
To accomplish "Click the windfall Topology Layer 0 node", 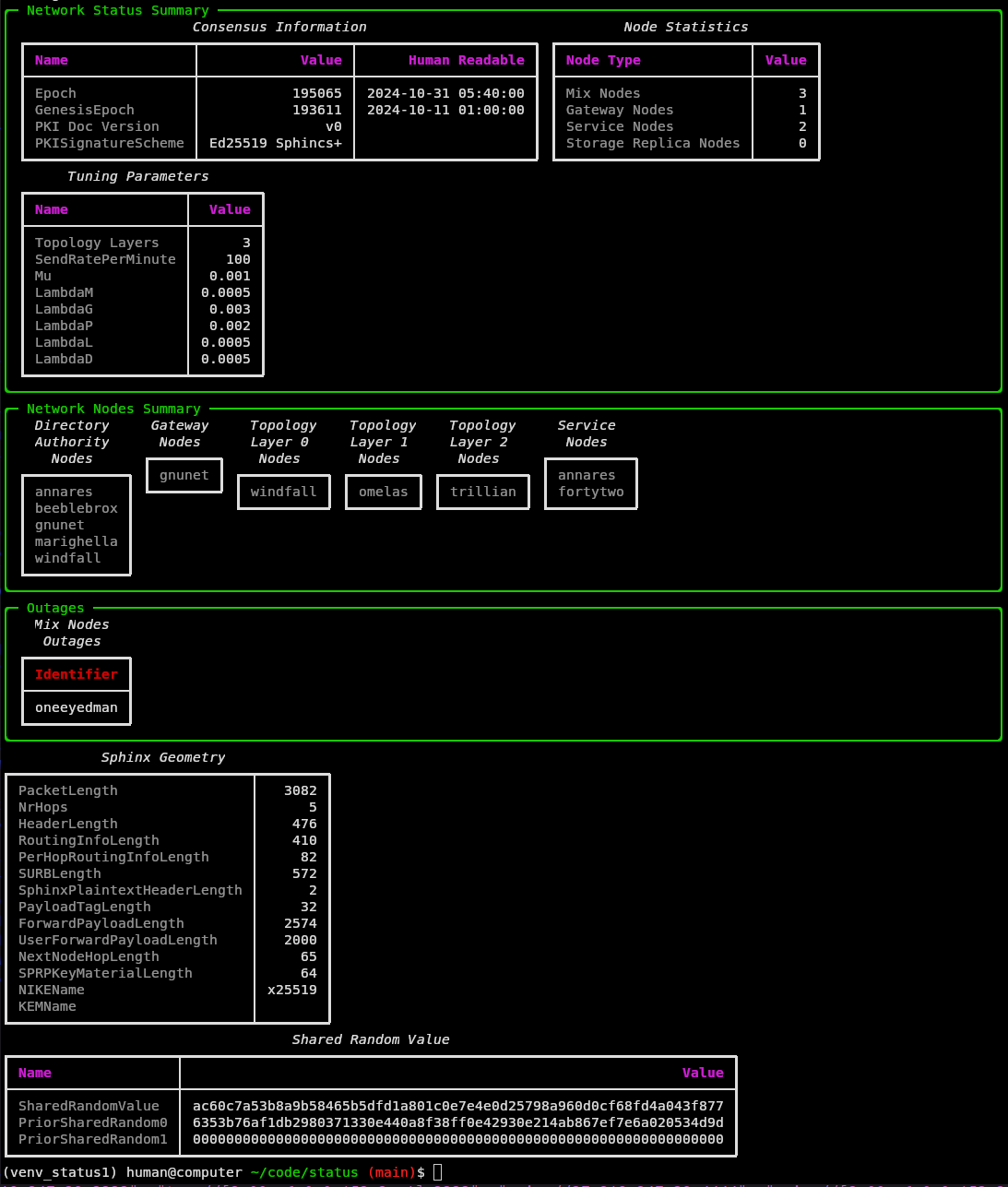I will point(283,492).
